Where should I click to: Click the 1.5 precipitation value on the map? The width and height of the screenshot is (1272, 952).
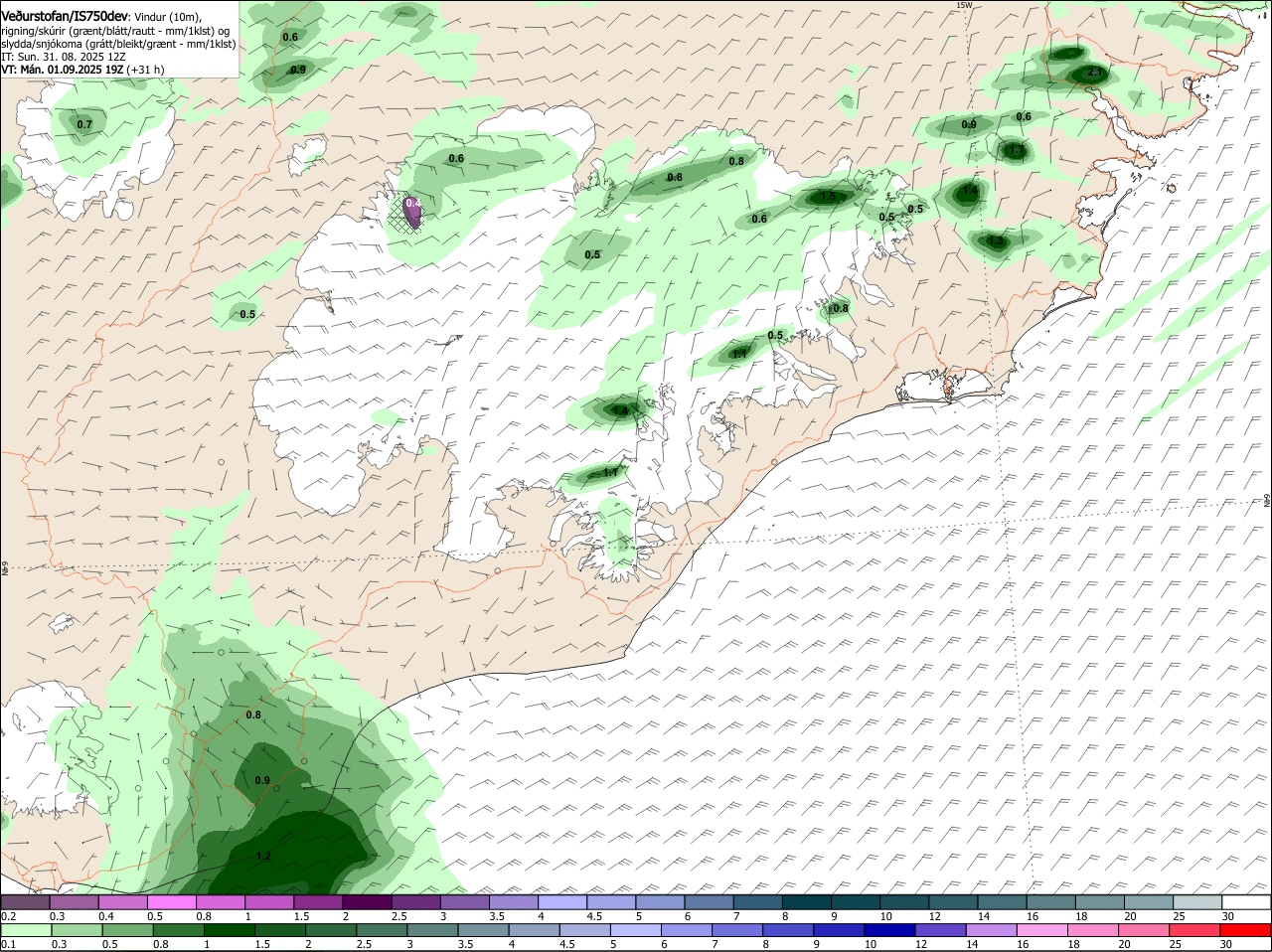tap(828, 197)
